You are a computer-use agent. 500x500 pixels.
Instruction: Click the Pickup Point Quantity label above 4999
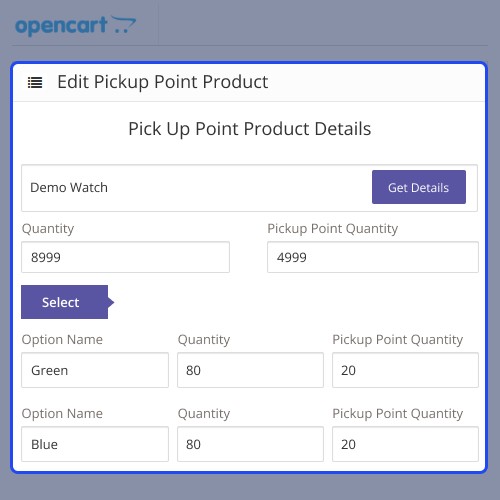coord(333,229)
